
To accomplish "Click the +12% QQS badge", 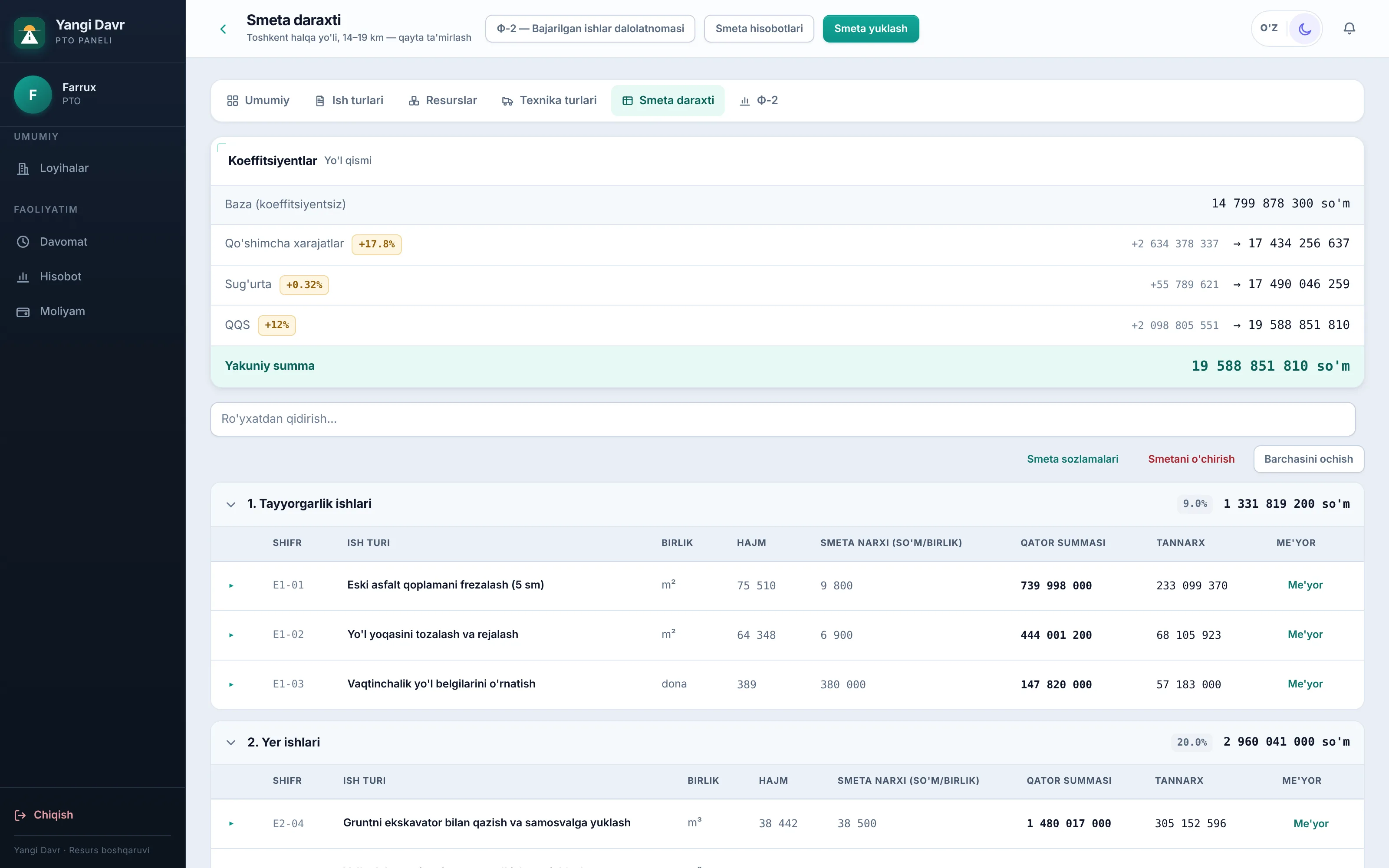I will (276, 325).
